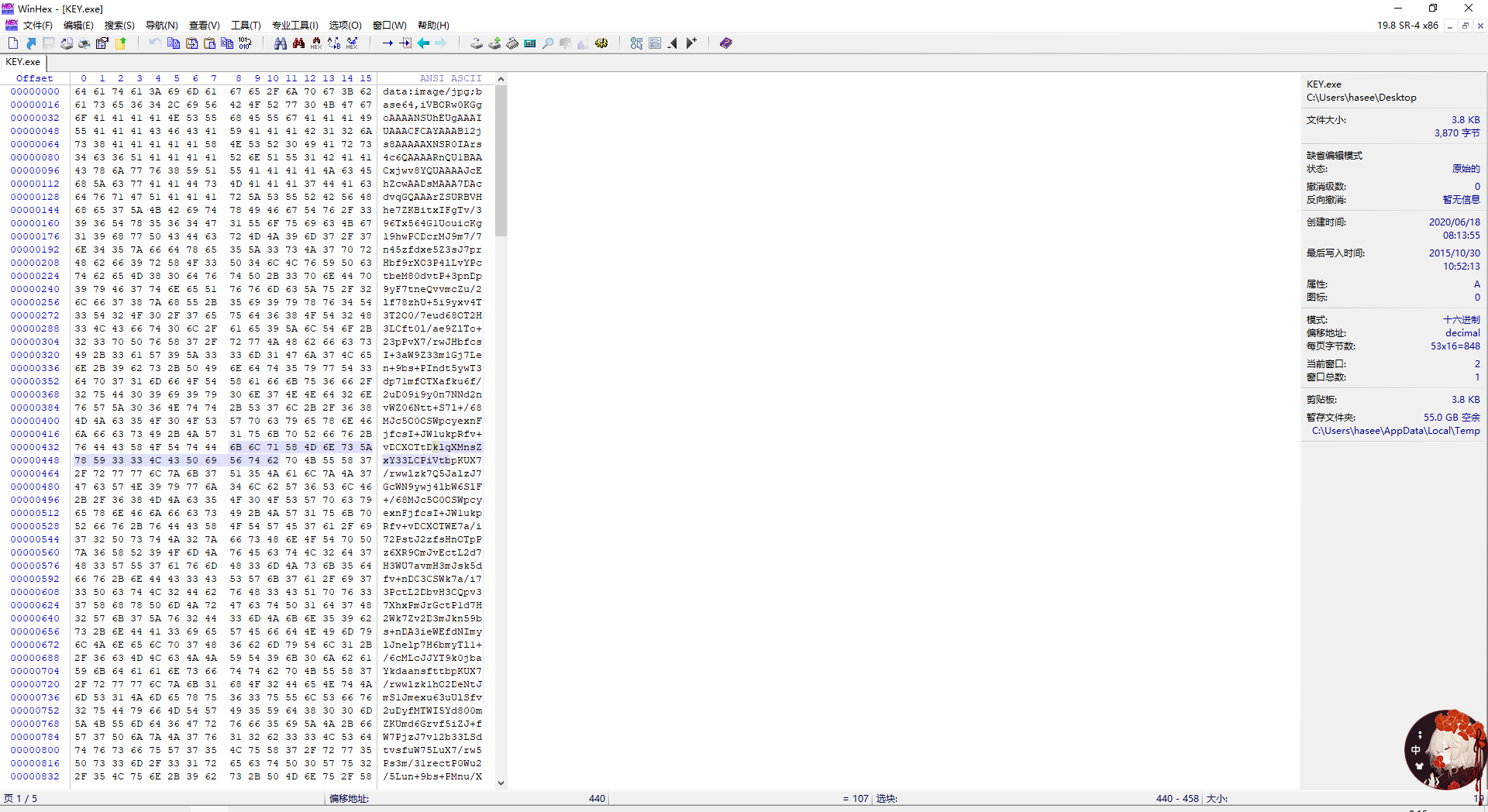Viewport: 1488px width, 812px height.
Task: Click the Help book icon
Action: pos(725,43)
